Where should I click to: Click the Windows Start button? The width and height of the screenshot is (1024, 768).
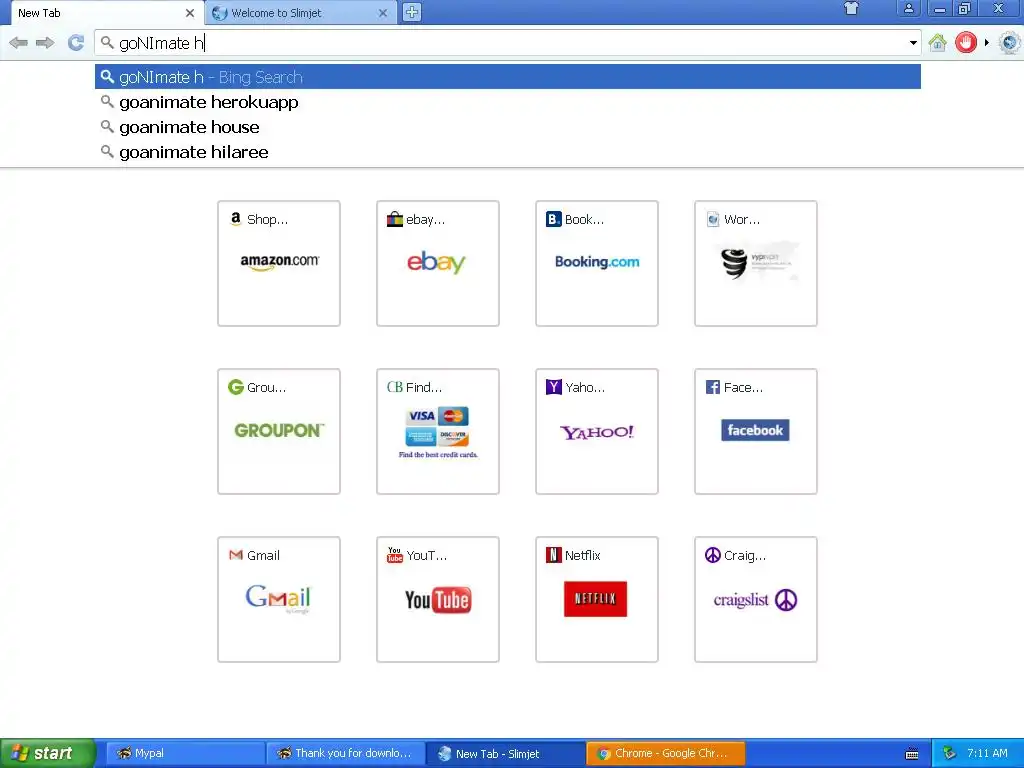47,754
